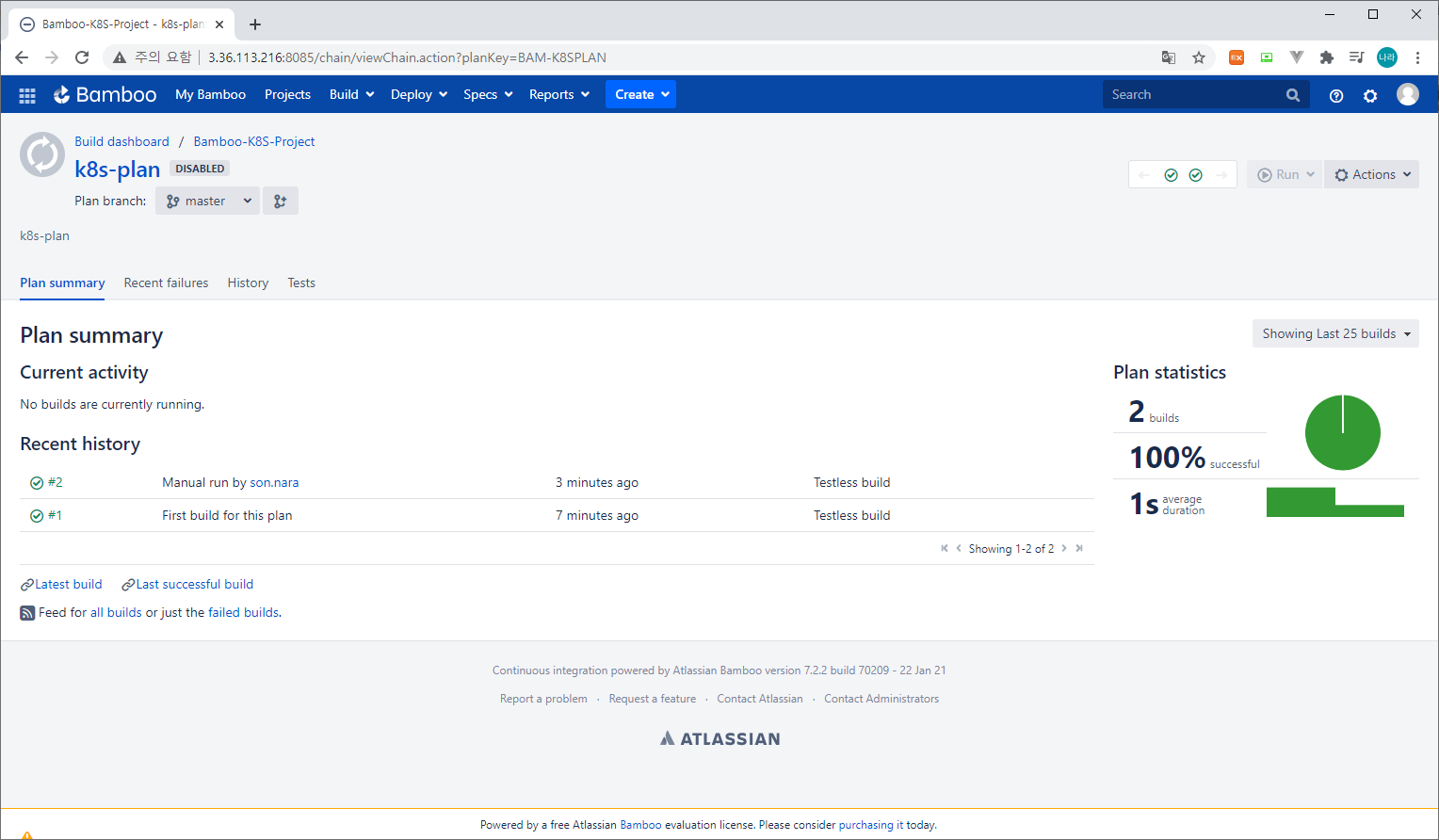1439x840 pixels.
Task: Click the search magnifier icon
Action: [x=1293, y=95]
